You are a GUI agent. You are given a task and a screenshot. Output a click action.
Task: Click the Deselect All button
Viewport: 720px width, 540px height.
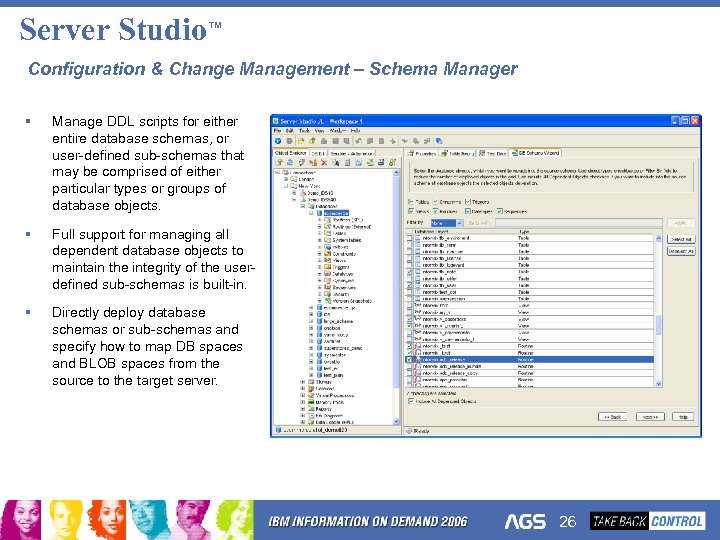tap(681, 251)
